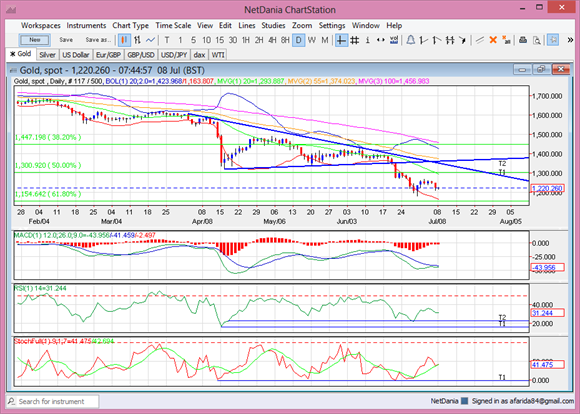Expand toolbar overflow chevron
This screenshot has width=580, height=414.
coord(570,40)
